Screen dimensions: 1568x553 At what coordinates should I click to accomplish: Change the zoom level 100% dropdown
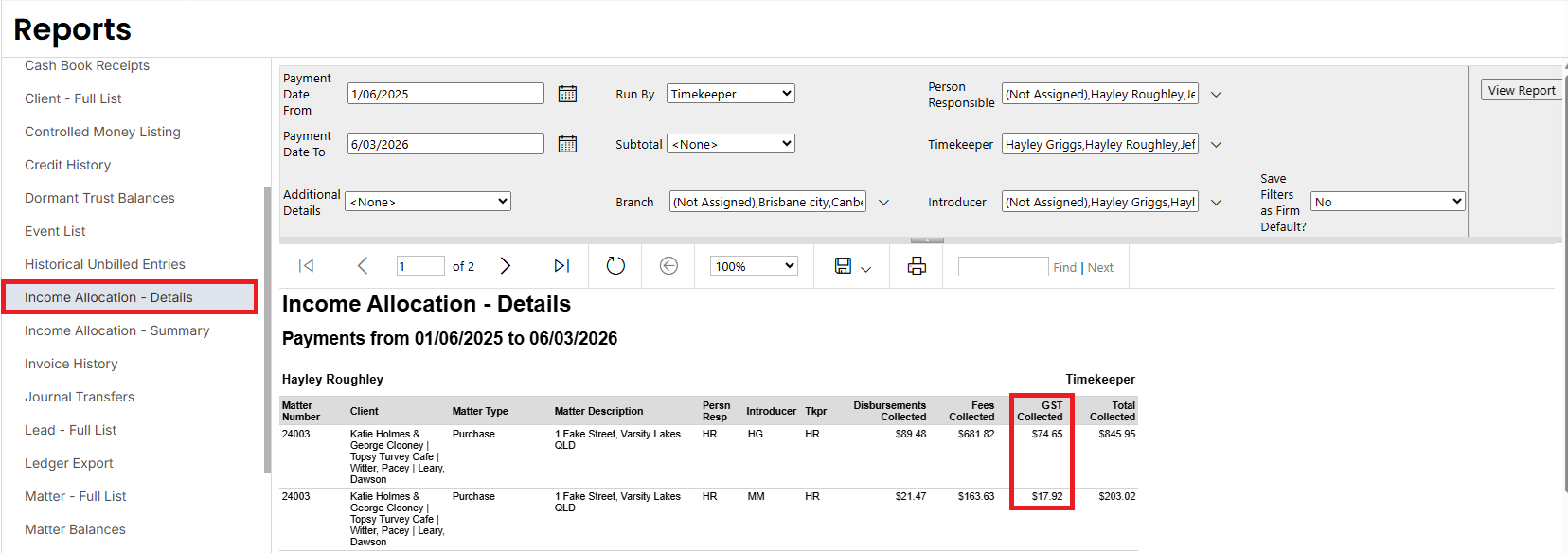tap(754, 266)
